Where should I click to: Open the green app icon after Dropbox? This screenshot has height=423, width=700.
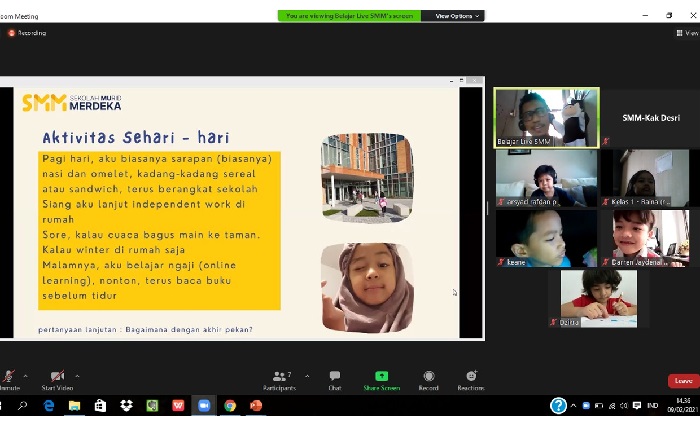[152, 405]
